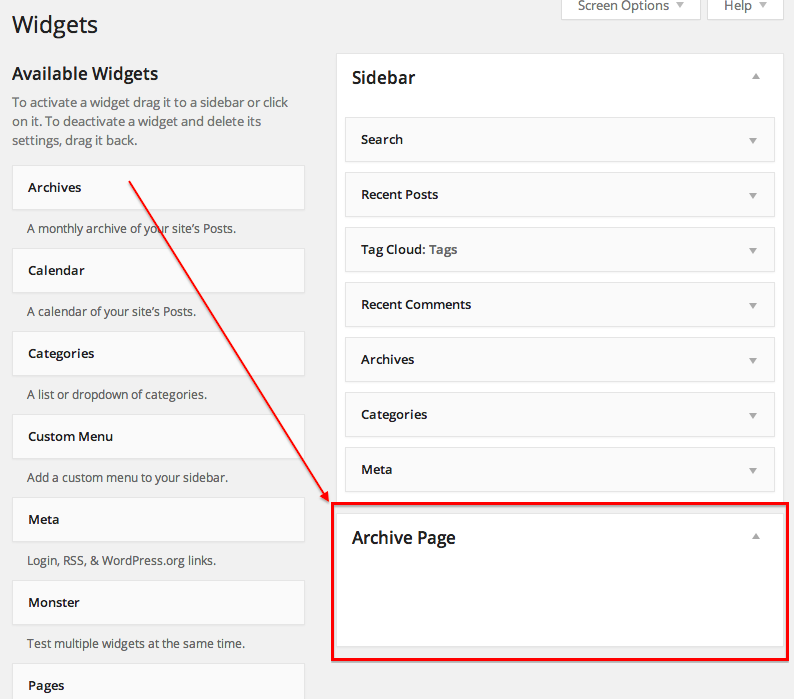
Task: Select the Pages available widget
Action: pos(158,682)
